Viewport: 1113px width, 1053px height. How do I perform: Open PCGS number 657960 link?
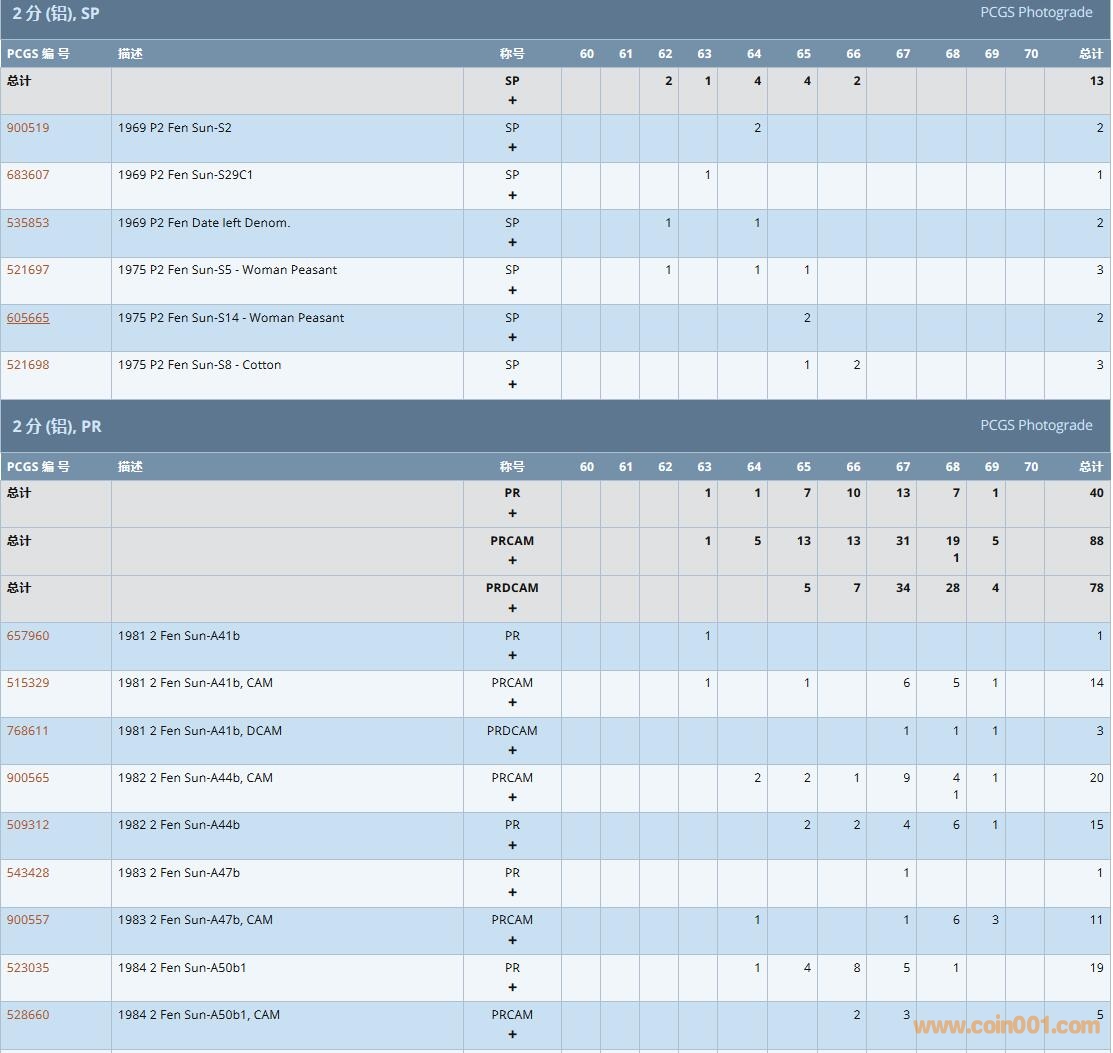tap(28, 636)
